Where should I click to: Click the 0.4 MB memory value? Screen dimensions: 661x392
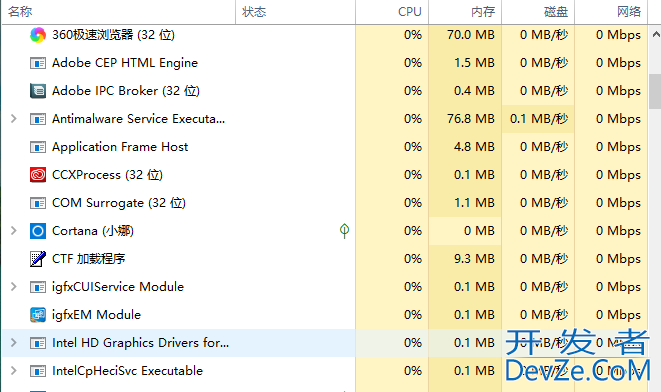coord(474,91)
